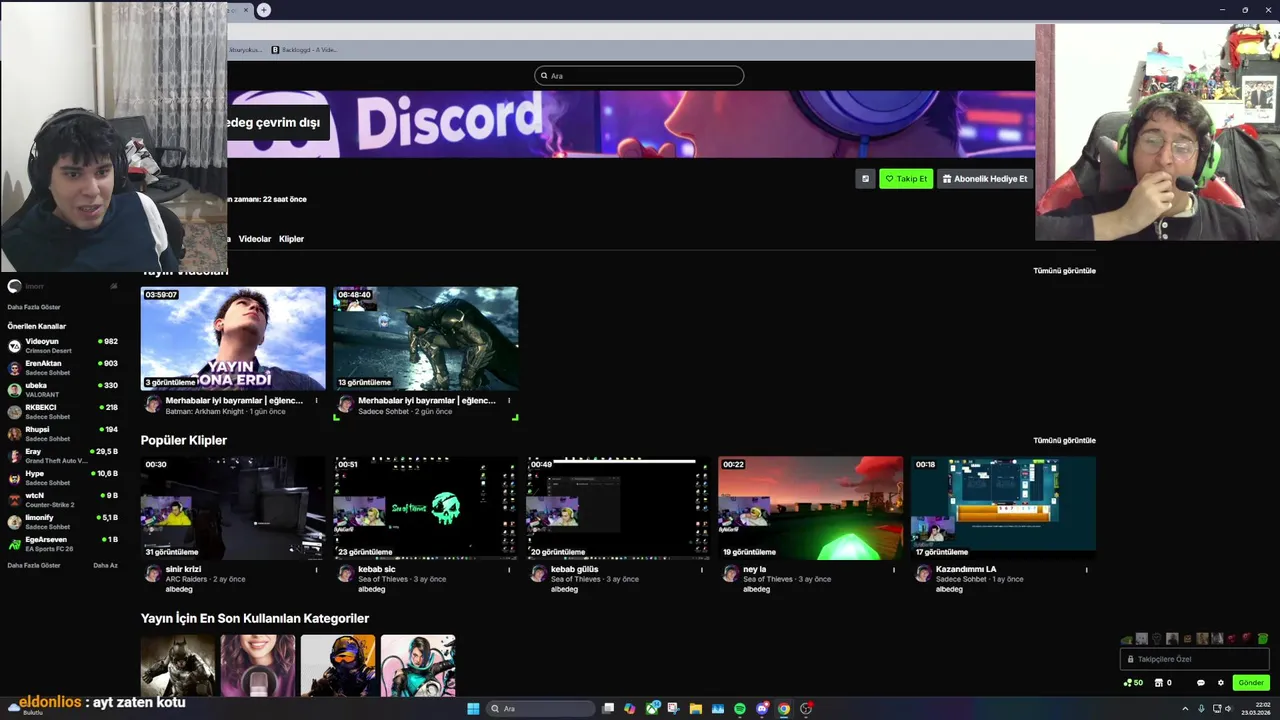
Task: Click 'Abonelik Hediye Et' gift sub button
Action: [x=985, y=179]
